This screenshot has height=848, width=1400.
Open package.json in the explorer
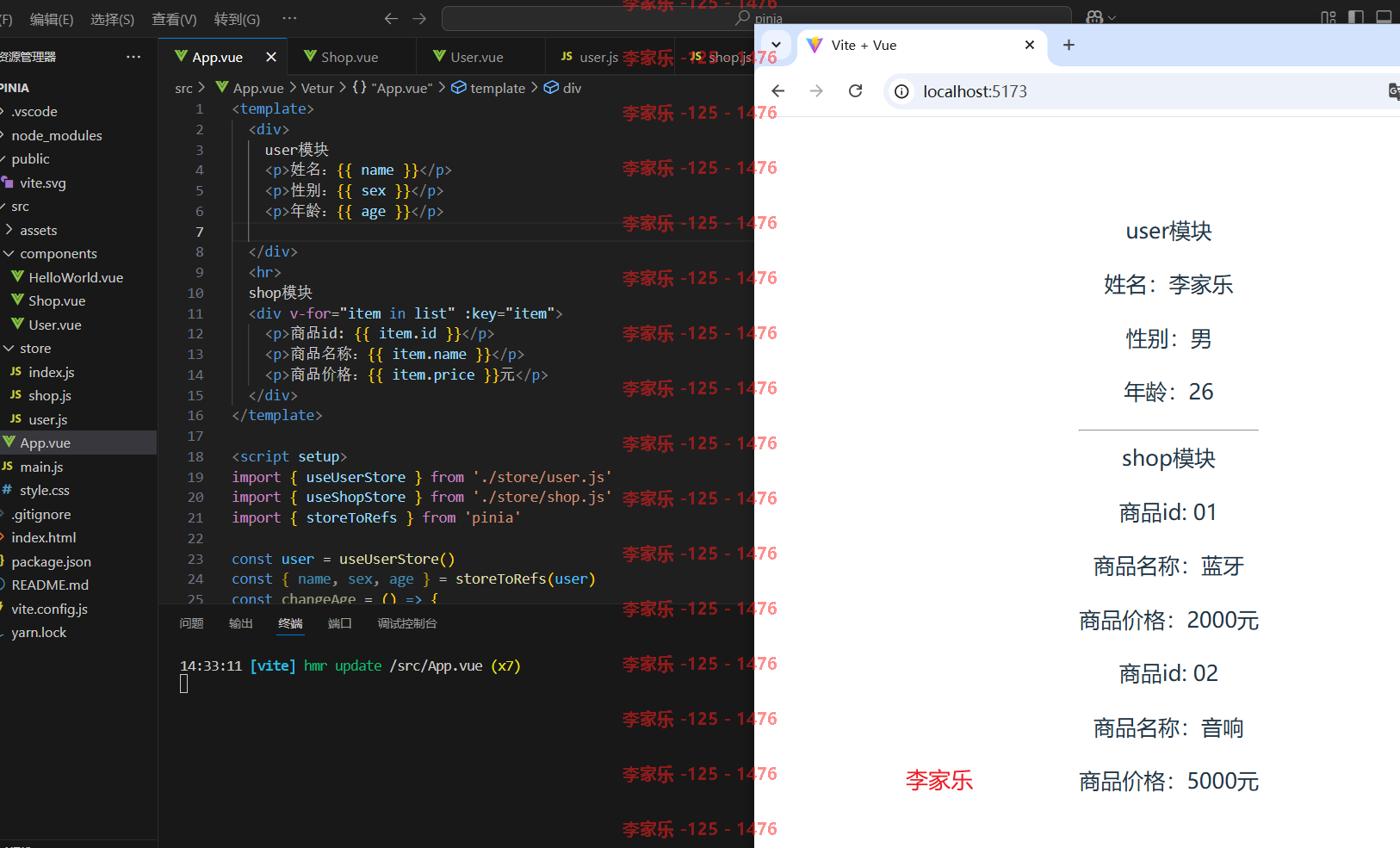tap(52, 561)
